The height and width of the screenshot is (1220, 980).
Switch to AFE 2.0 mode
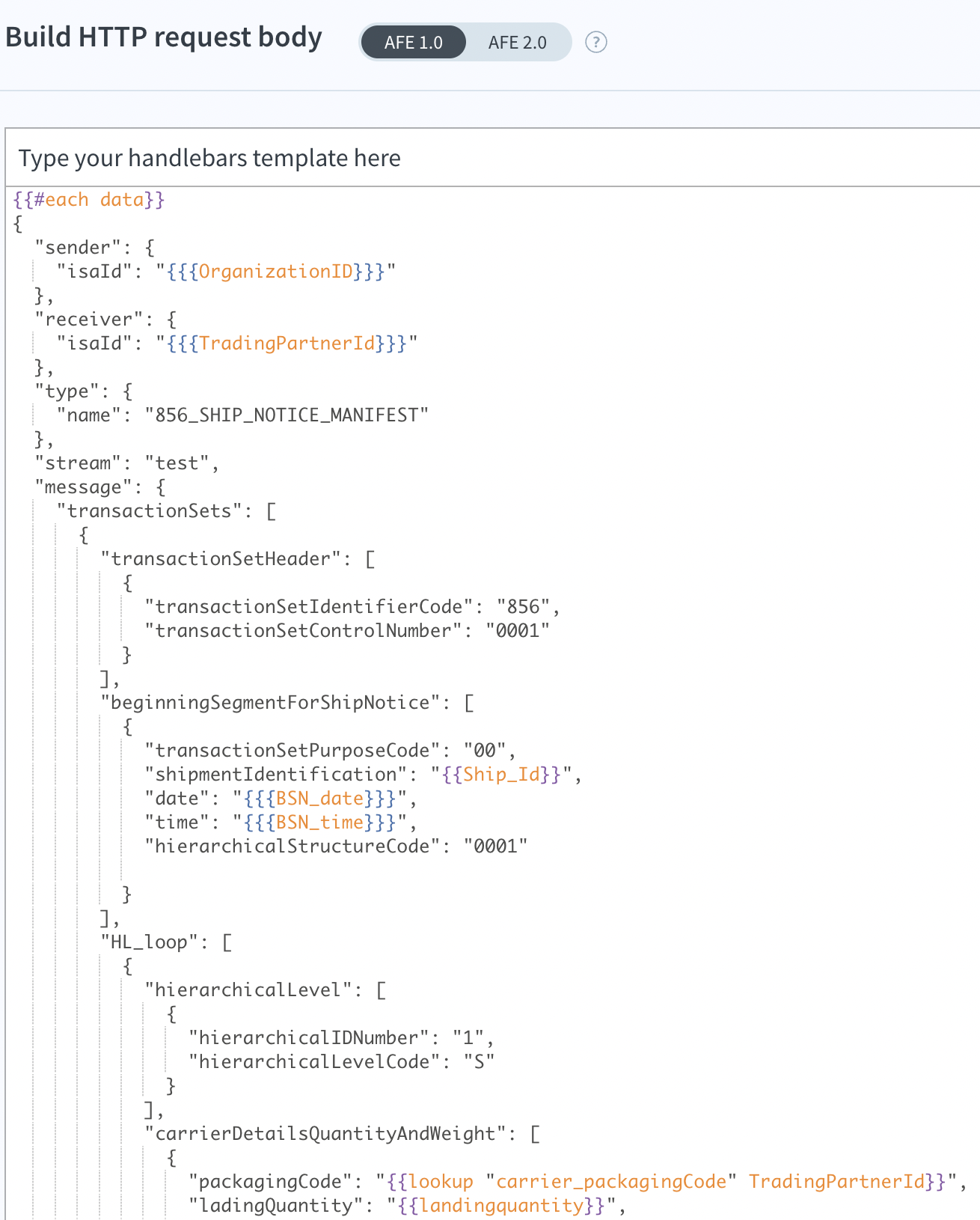tap(518, 42)
